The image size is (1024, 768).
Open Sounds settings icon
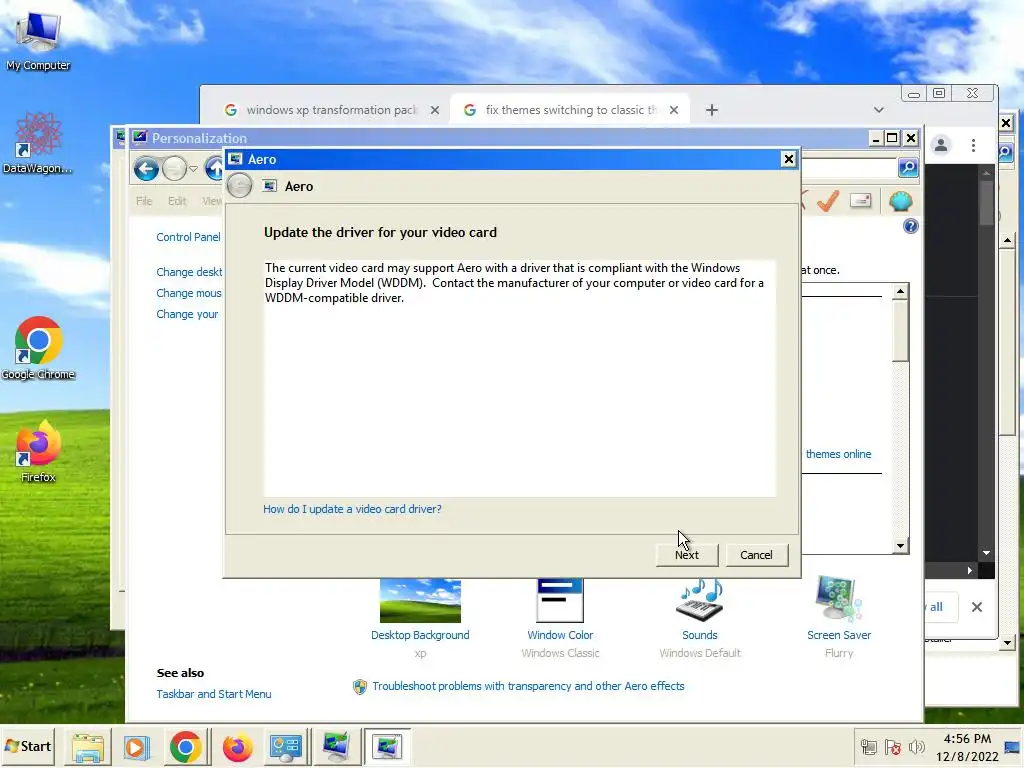point(699,600)
